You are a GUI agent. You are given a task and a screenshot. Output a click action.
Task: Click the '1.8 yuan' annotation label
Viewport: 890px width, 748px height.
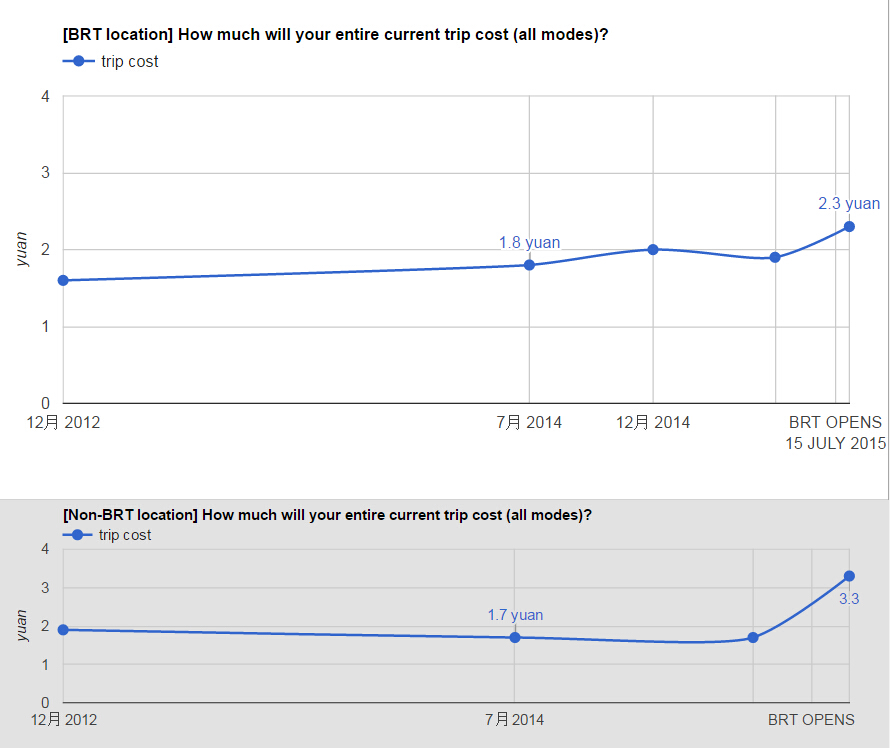point(529,242)
